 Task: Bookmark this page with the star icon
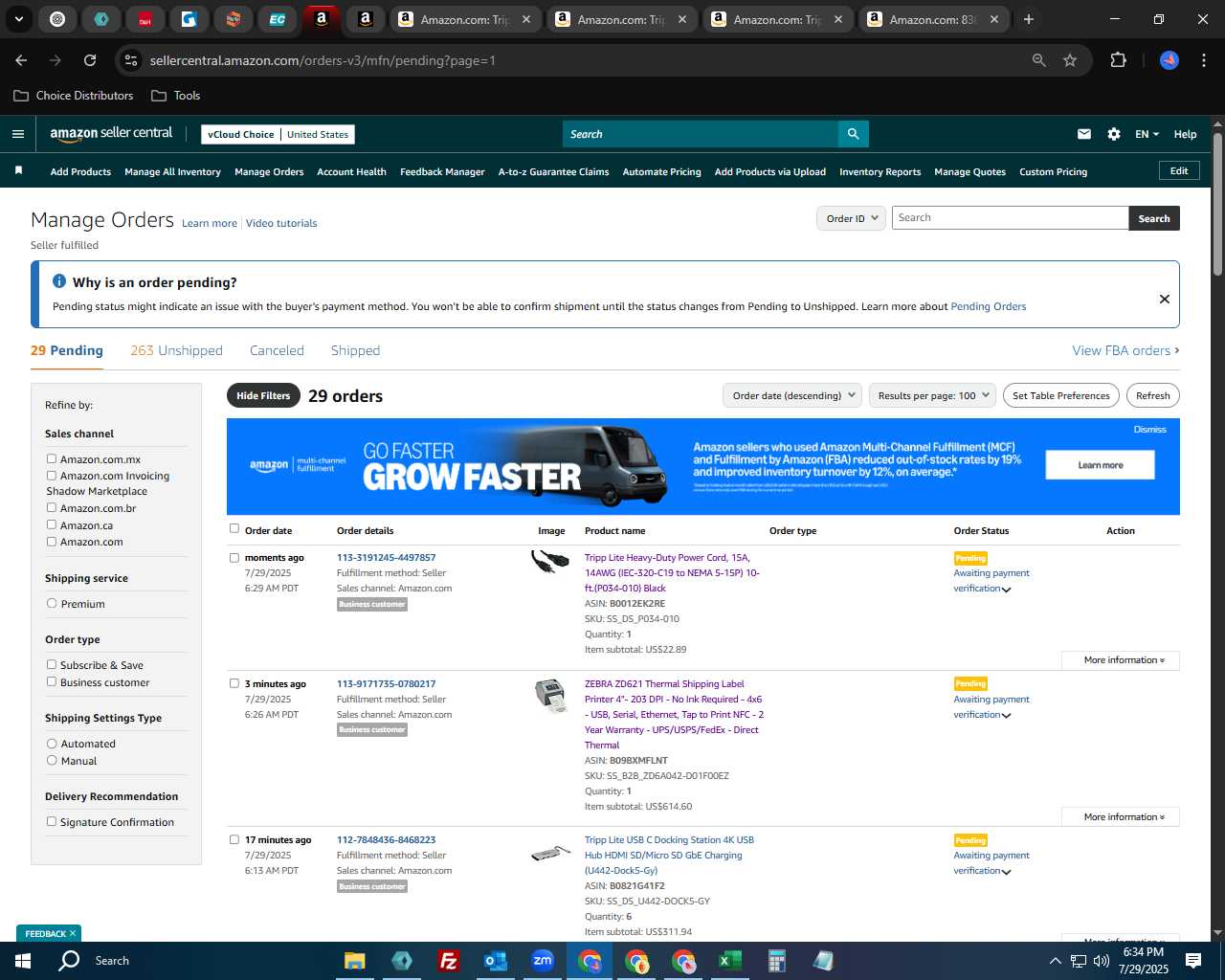click(x=1070, y=60)
